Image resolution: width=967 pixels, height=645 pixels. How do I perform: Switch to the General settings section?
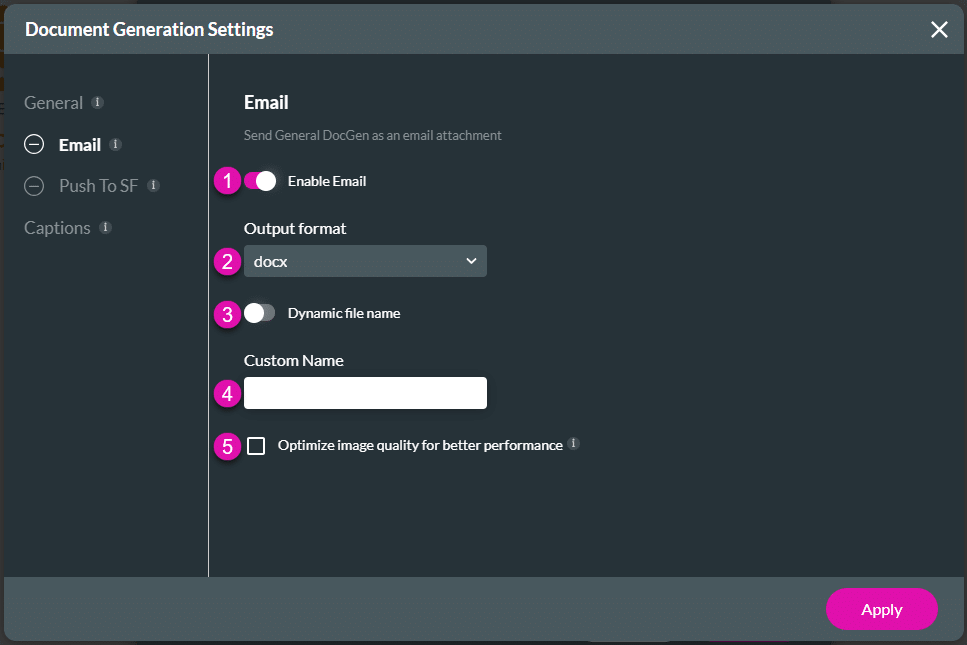pyautogui.click(x=53, y=101)
